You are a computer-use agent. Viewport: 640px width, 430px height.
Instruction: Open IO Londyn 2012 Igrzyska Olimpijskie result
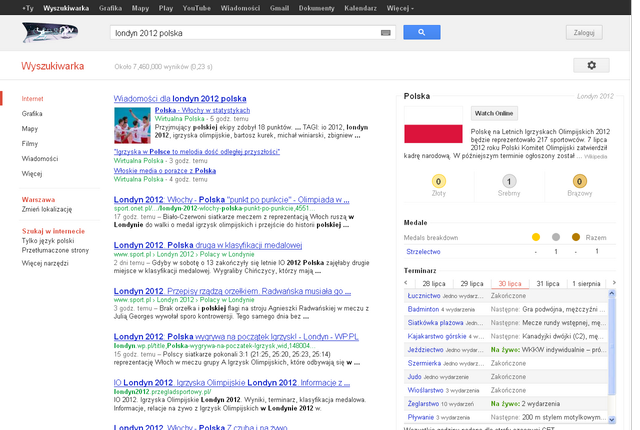[x=232, y=383]
